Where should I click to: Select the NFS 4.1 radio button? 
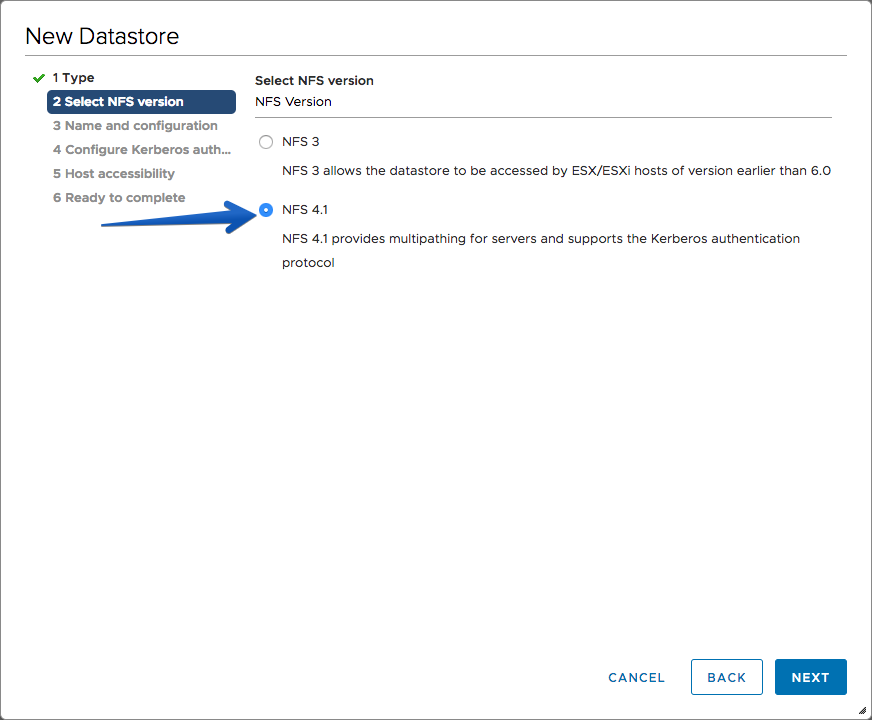(266, 210)
